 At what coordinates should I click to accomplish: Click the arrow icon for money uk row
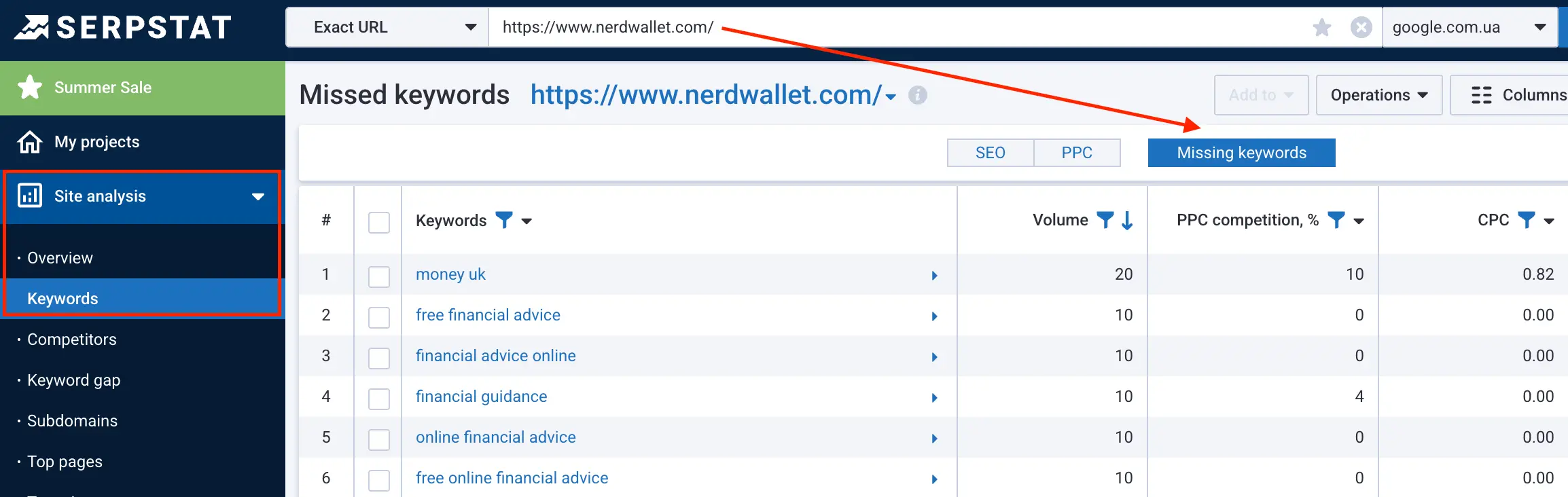935,276
